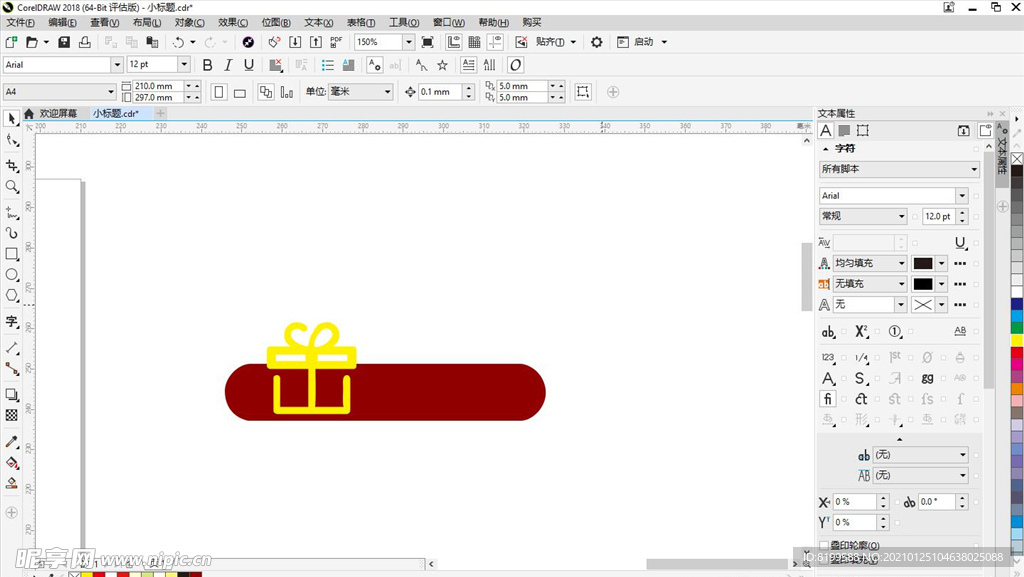Select the Crop tool
The width and height of the screenshot is (1024, 577).
pyautogui.click(x=12, y=165)
